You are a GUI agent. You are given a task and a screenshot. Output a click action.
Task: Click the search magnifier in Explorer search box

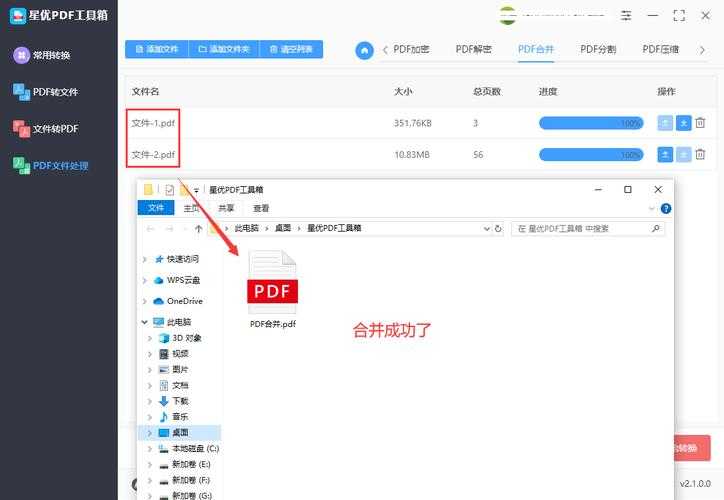(x=656, y=228)
